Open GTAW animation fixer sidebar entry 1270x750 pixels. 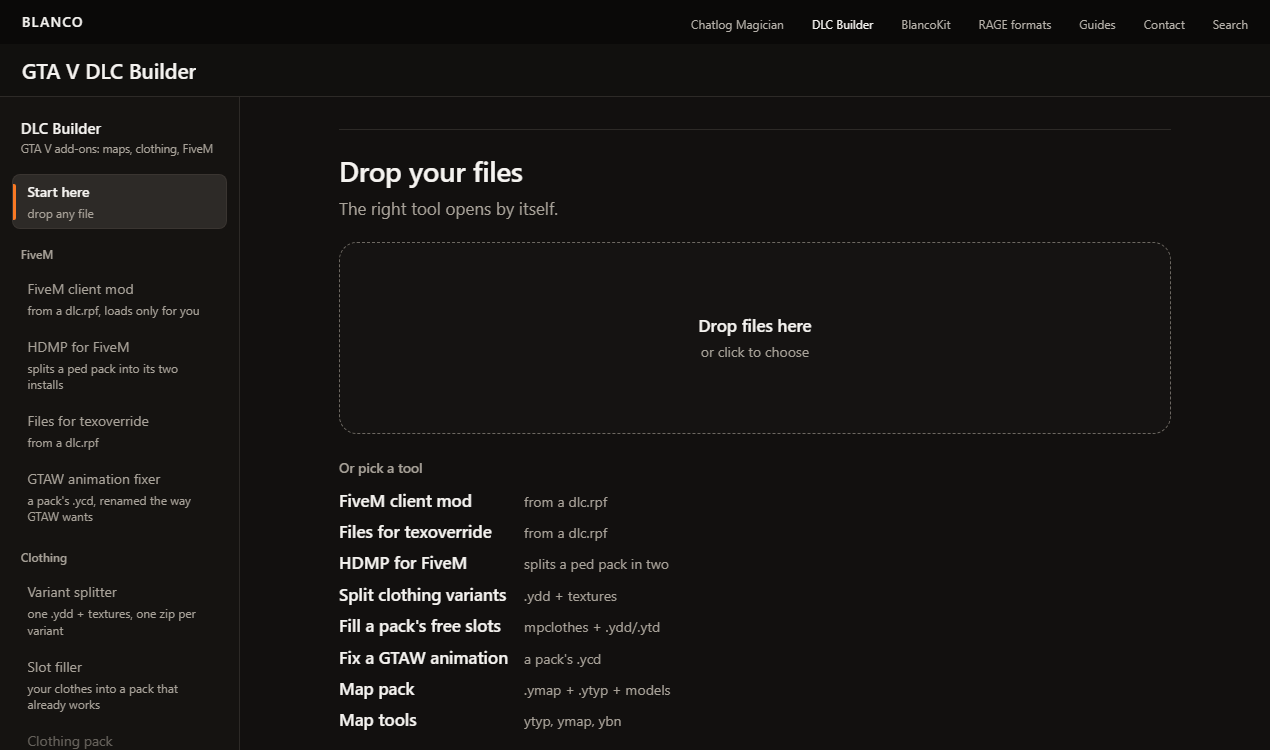click(x=120, y=497)
